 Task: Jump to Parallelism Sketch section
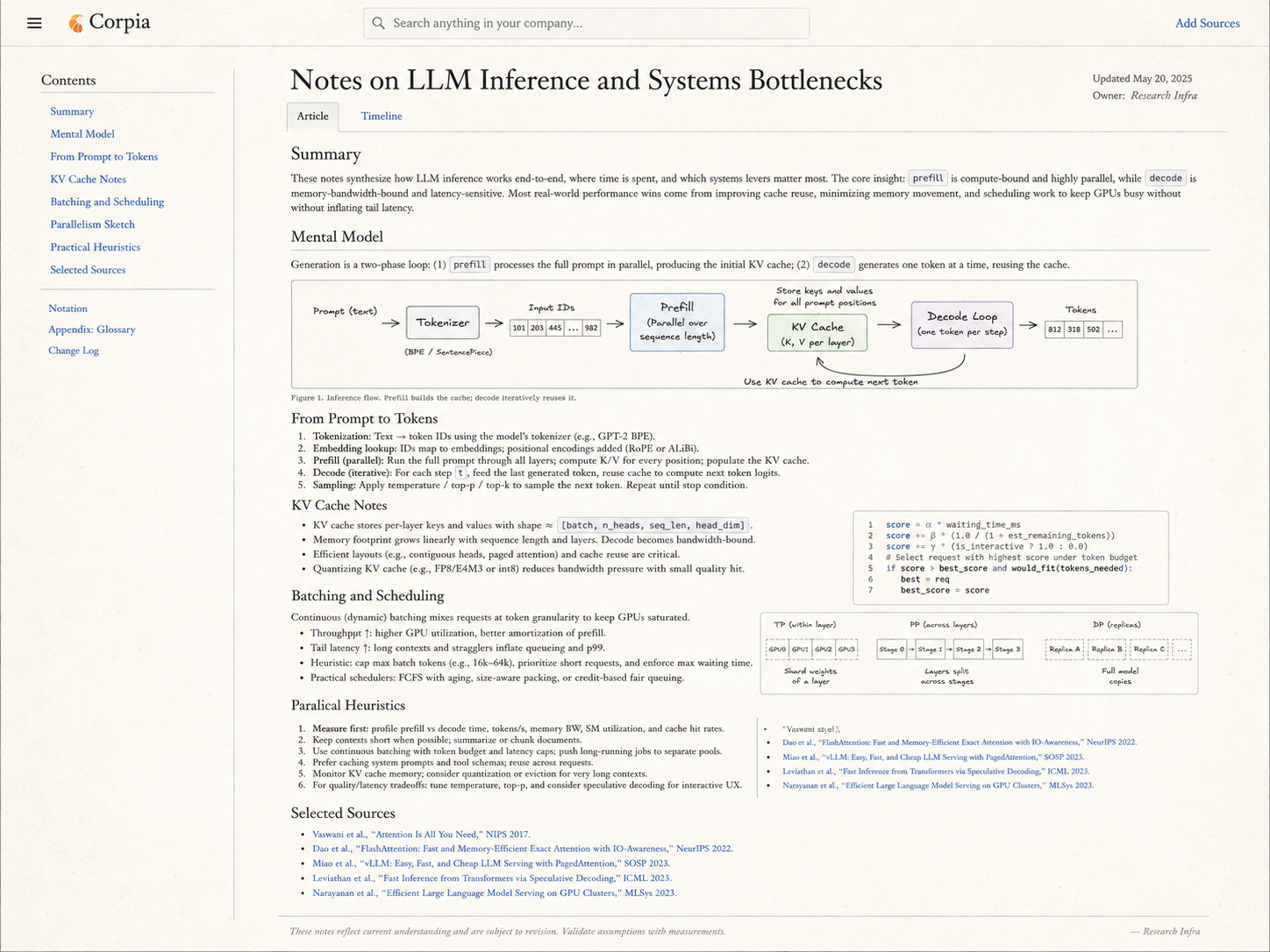(93, 224)
